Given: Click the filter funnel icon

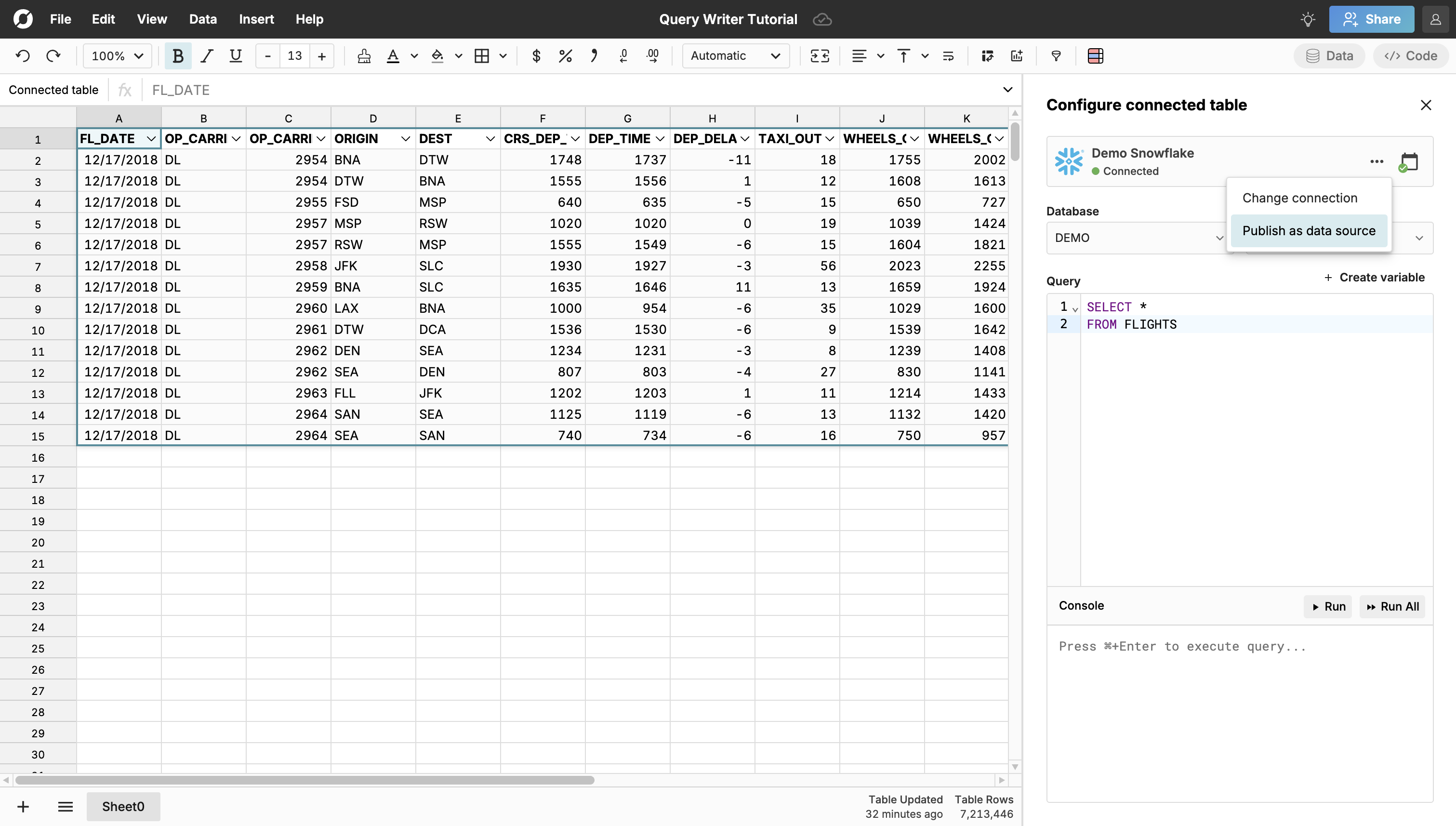Looking at the screenshot, I should pos(1056,55).
